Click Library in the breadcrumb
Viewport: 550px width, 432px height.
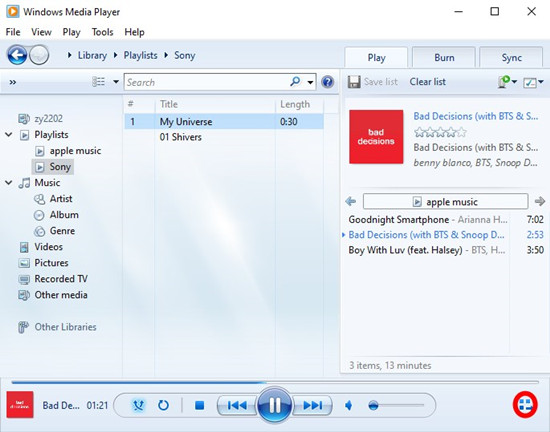tap(92, 55)
